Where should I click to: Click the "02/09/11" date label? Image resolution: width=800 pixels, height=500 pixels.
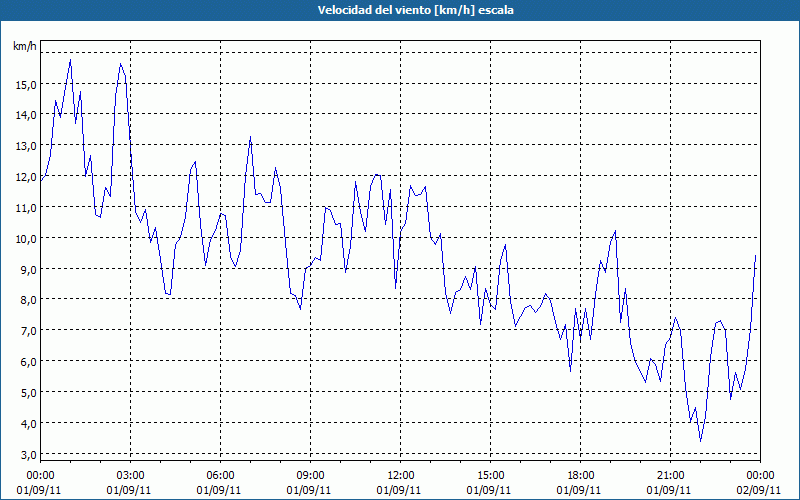point(759,490)
